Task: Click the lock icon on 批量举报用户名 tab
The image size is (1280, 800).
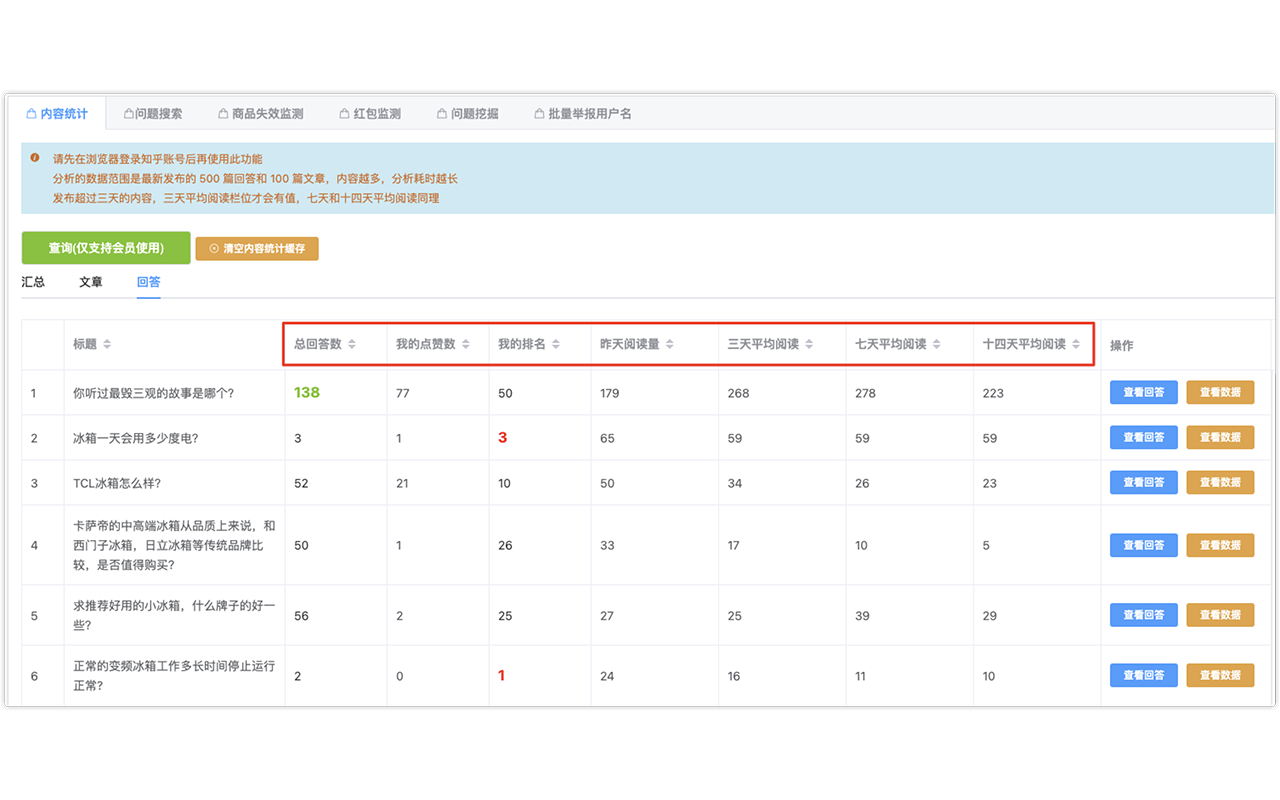Action: pyautogui.click(x=539, y=114)
